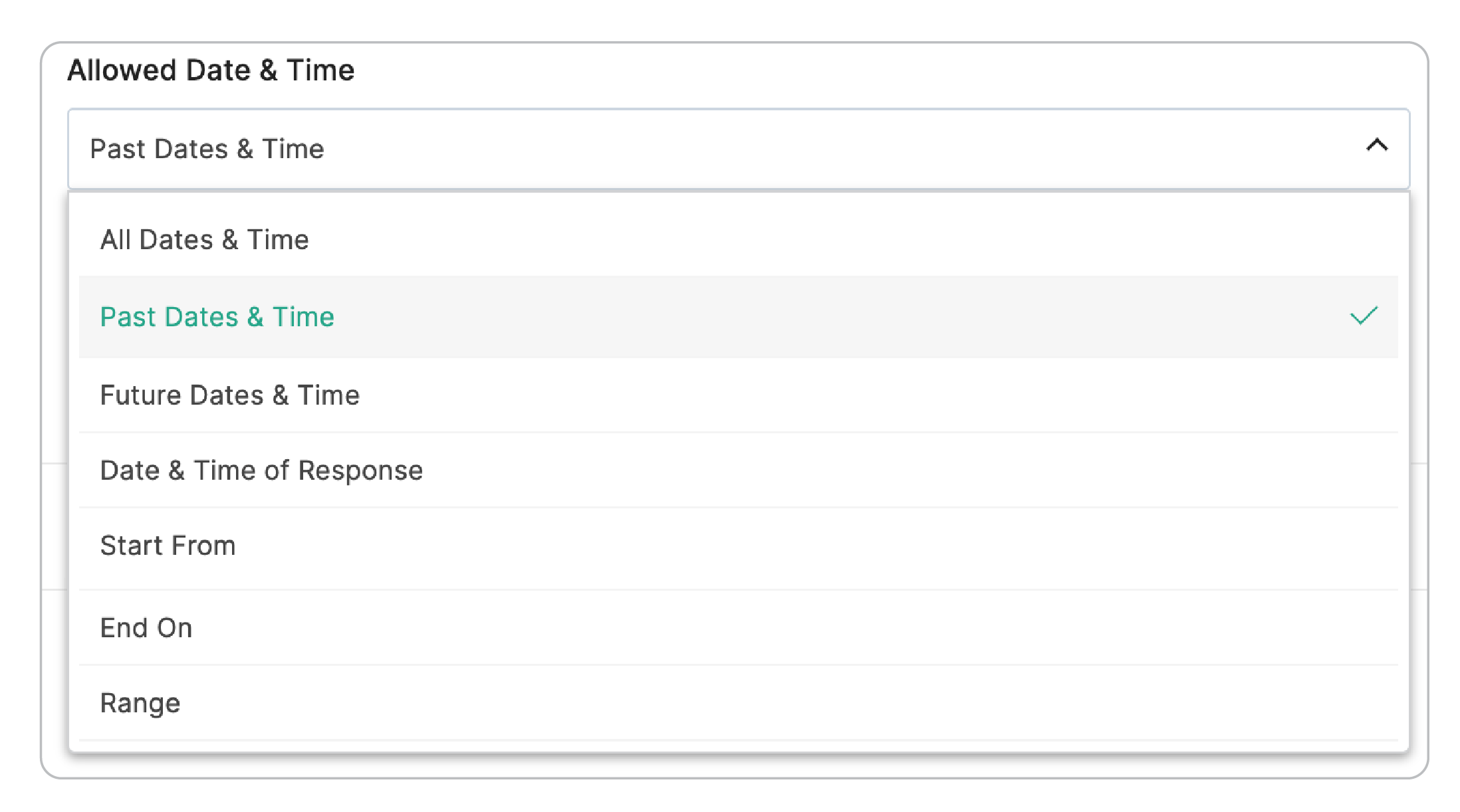Select All Dates & Time option

coord(205,240)
